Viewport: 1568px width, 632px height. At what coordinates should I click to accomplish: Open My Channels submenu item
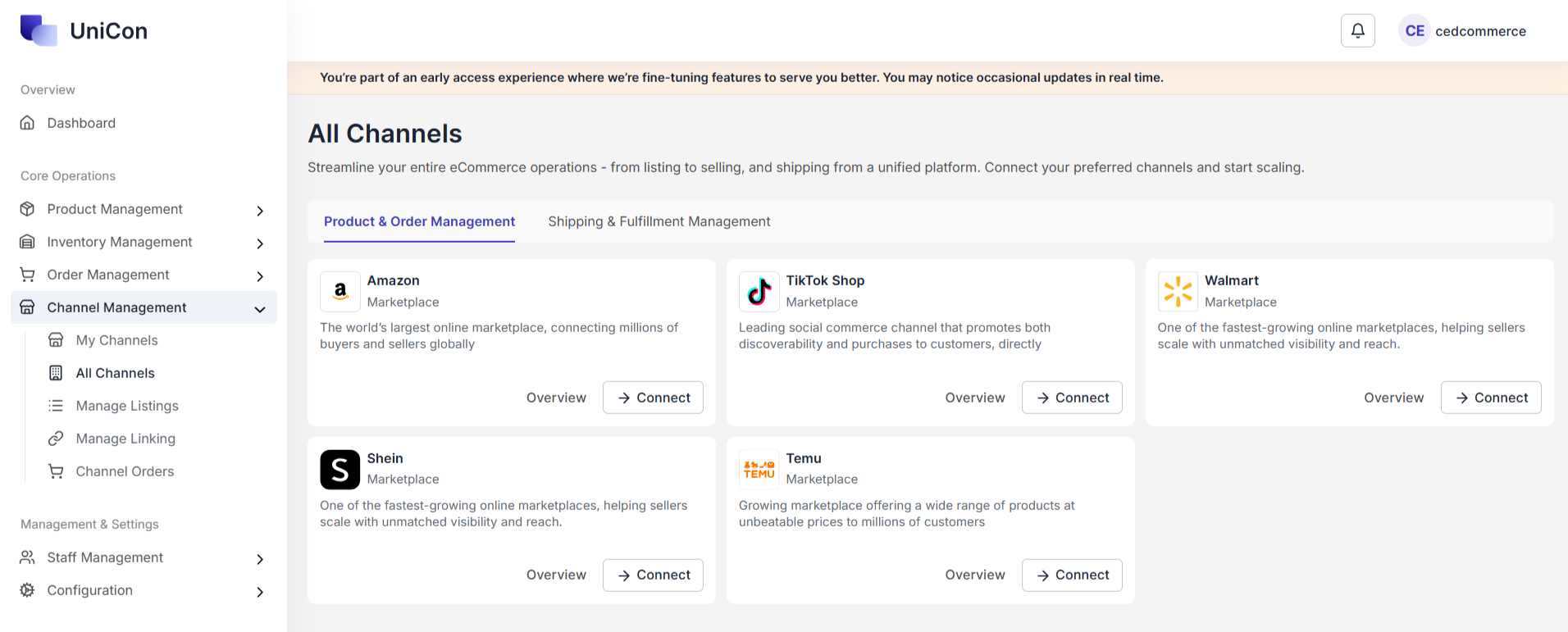116,340
